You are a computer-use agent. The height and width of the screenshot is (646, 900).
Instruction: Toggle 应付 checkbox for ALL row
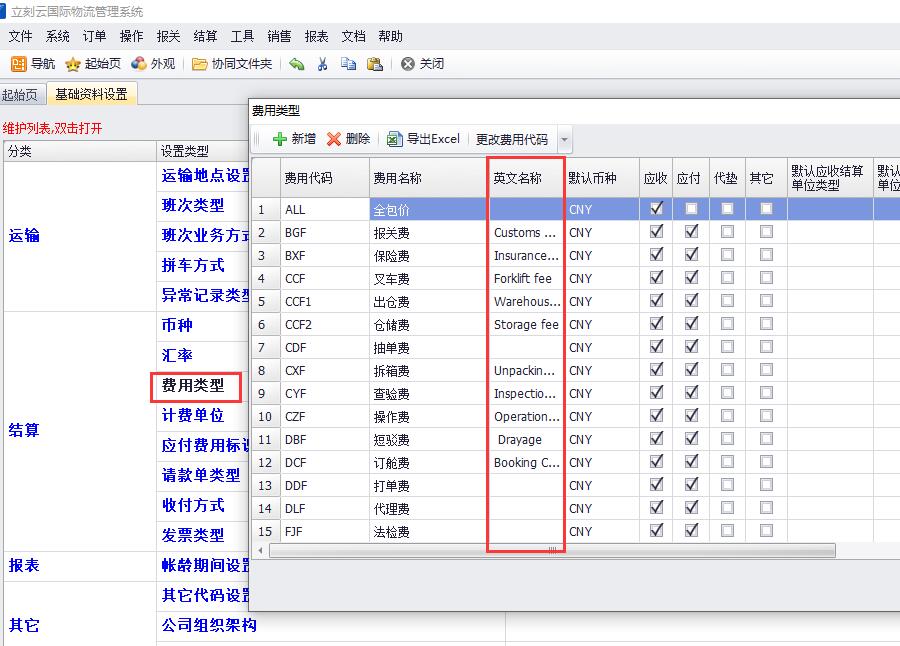(691, 209)
